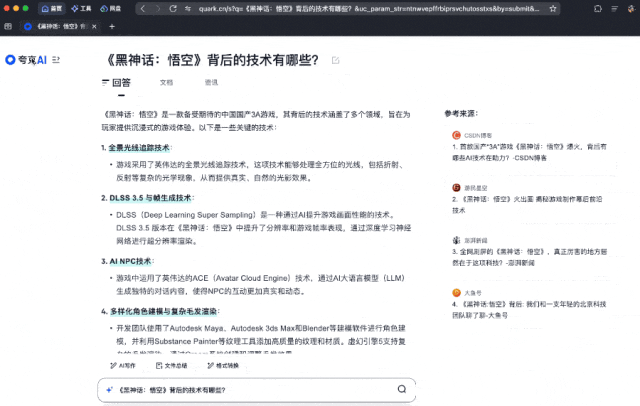Viewport: 640px width, 406px height.
Task: Go forward with the browser forward arrow
Action: point(160,8)
